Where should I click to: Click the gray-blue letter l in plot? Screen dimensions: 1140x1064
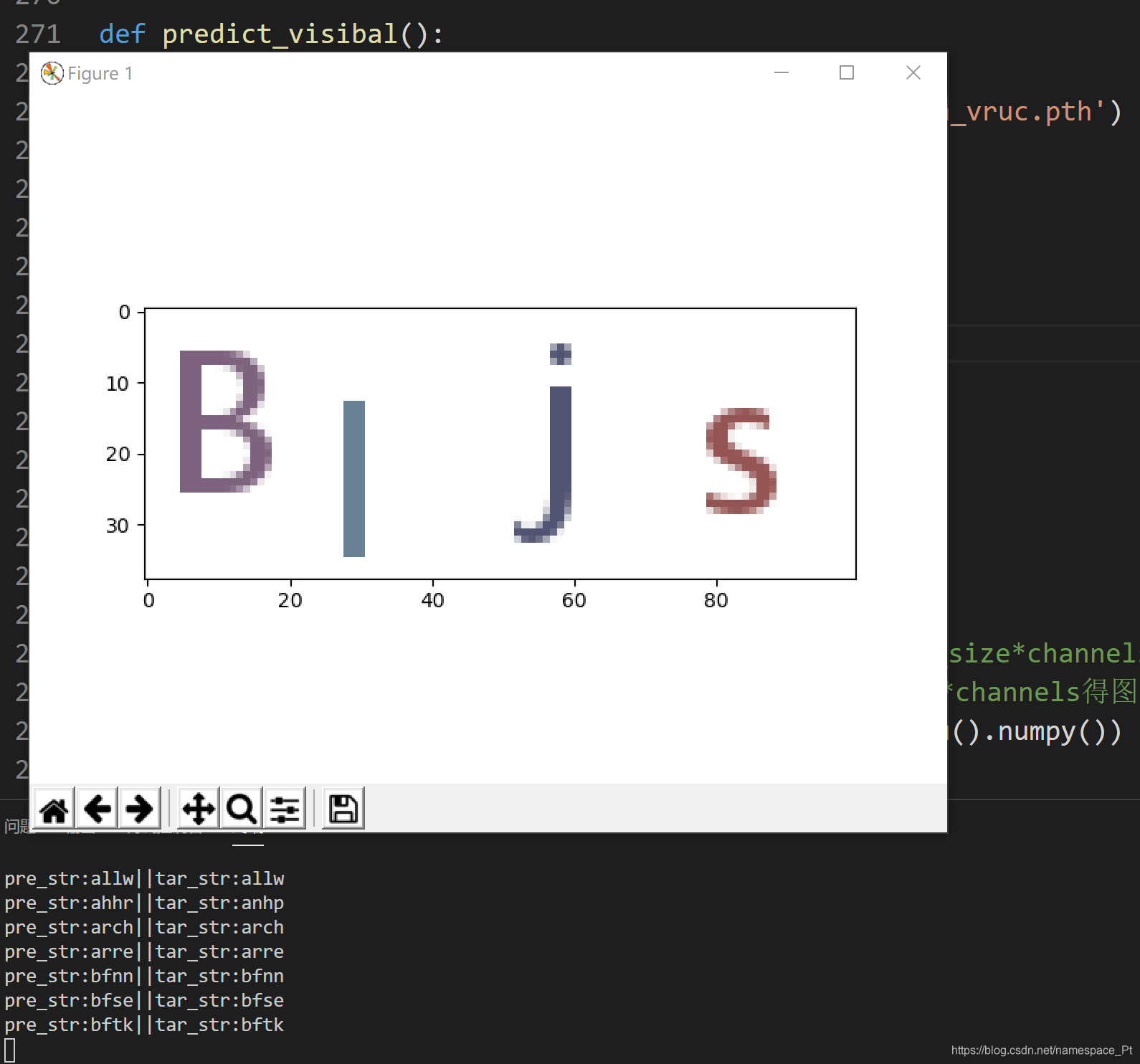(x=354, y=479)
